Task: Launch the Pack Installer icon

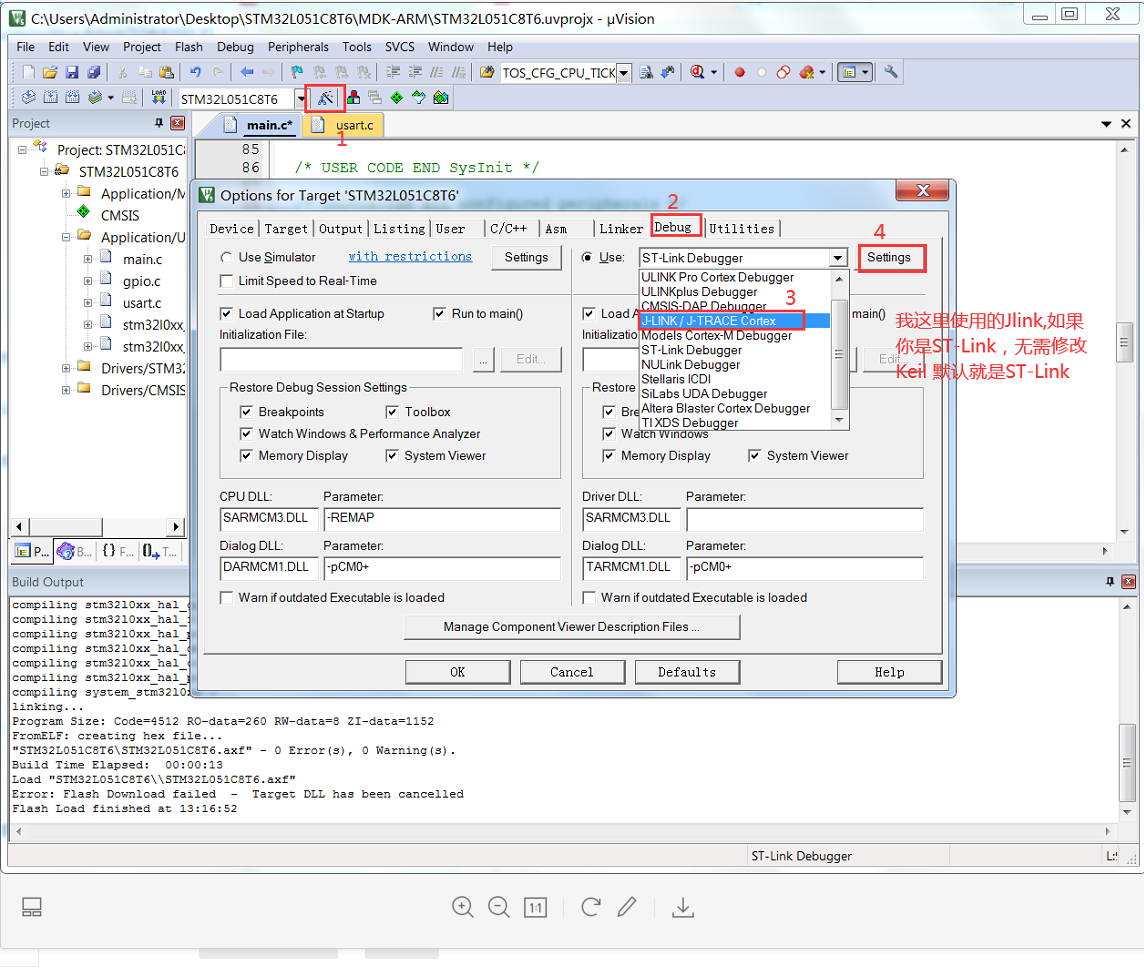Action: (x=441, y=98)
